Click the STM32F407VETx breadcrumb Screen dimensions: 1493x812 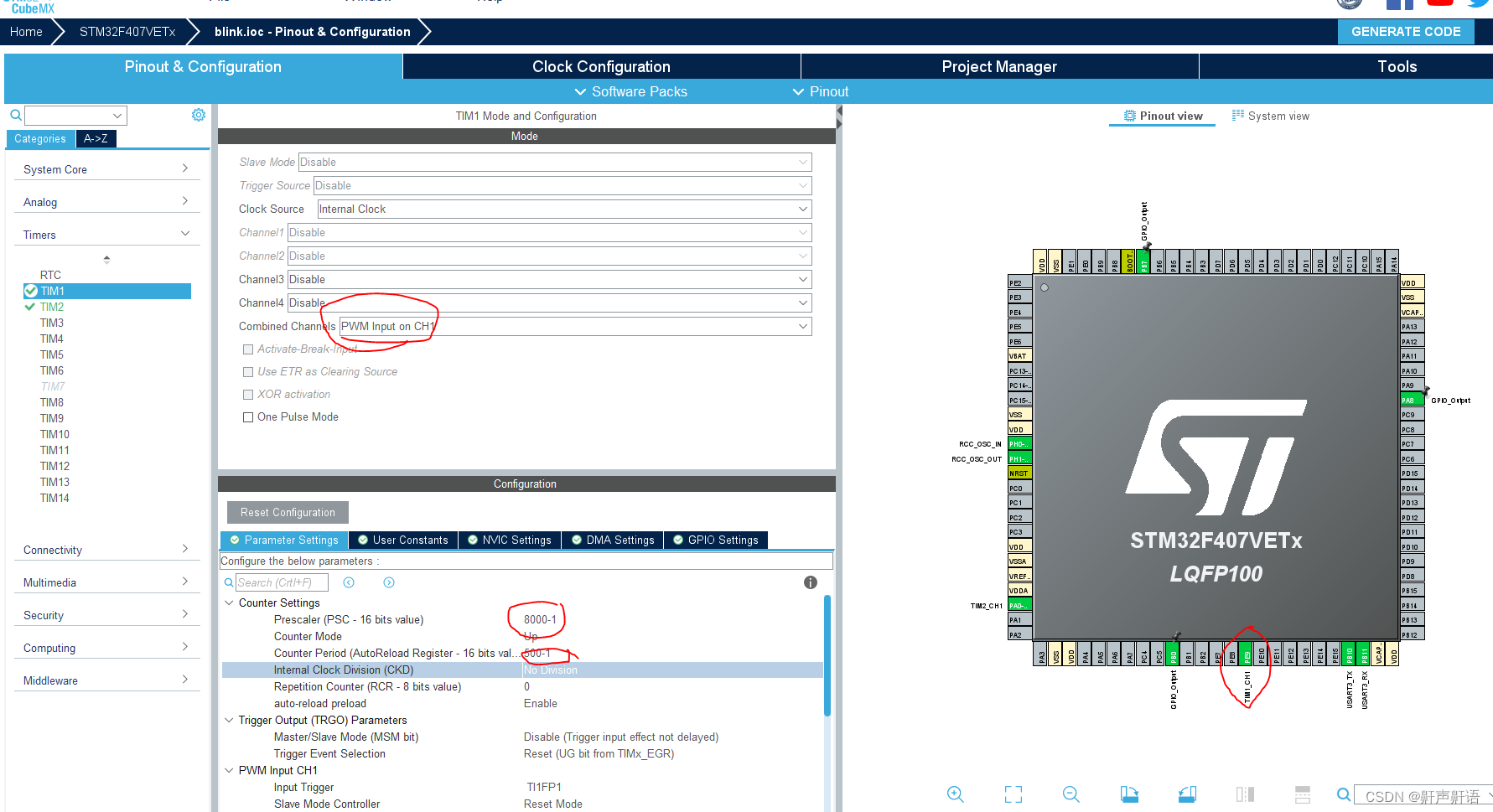click(127, 32)
